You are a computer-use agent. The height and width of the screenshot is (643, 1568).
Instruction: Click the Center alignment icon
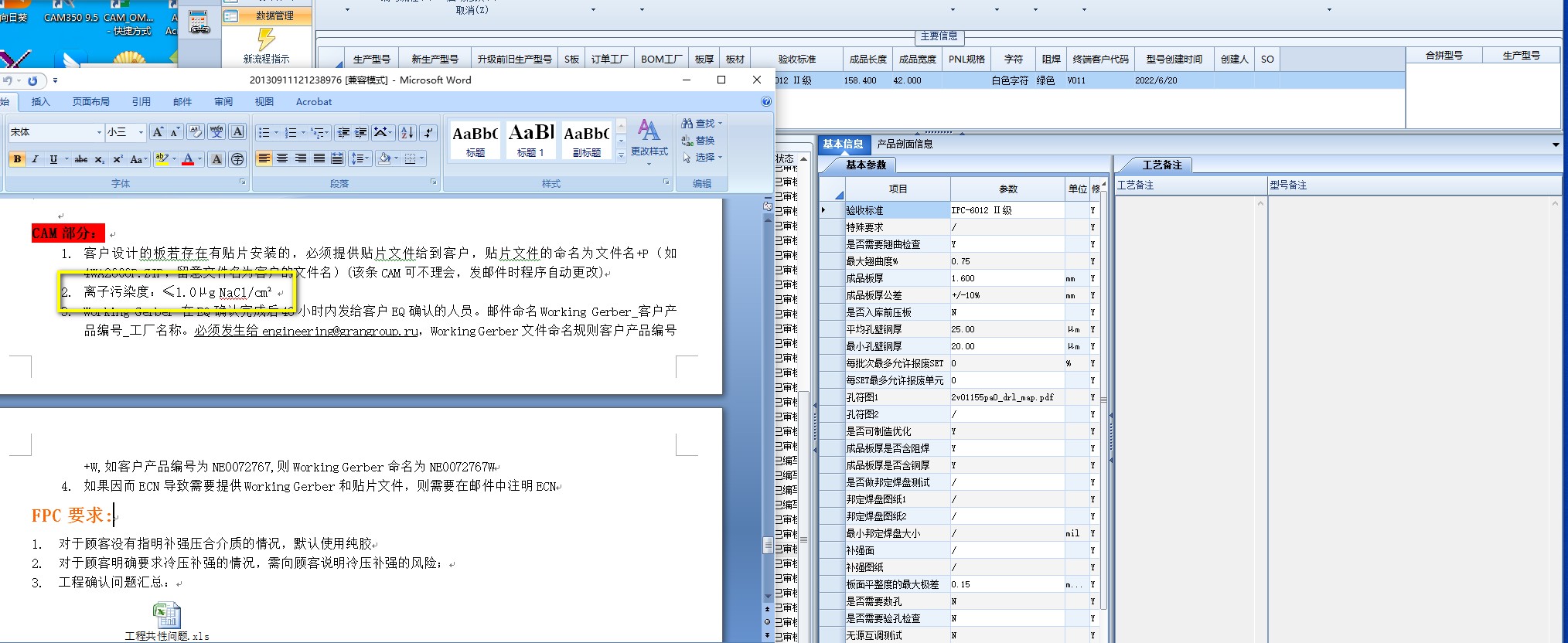pyautogui.click(x=282, y=158)
